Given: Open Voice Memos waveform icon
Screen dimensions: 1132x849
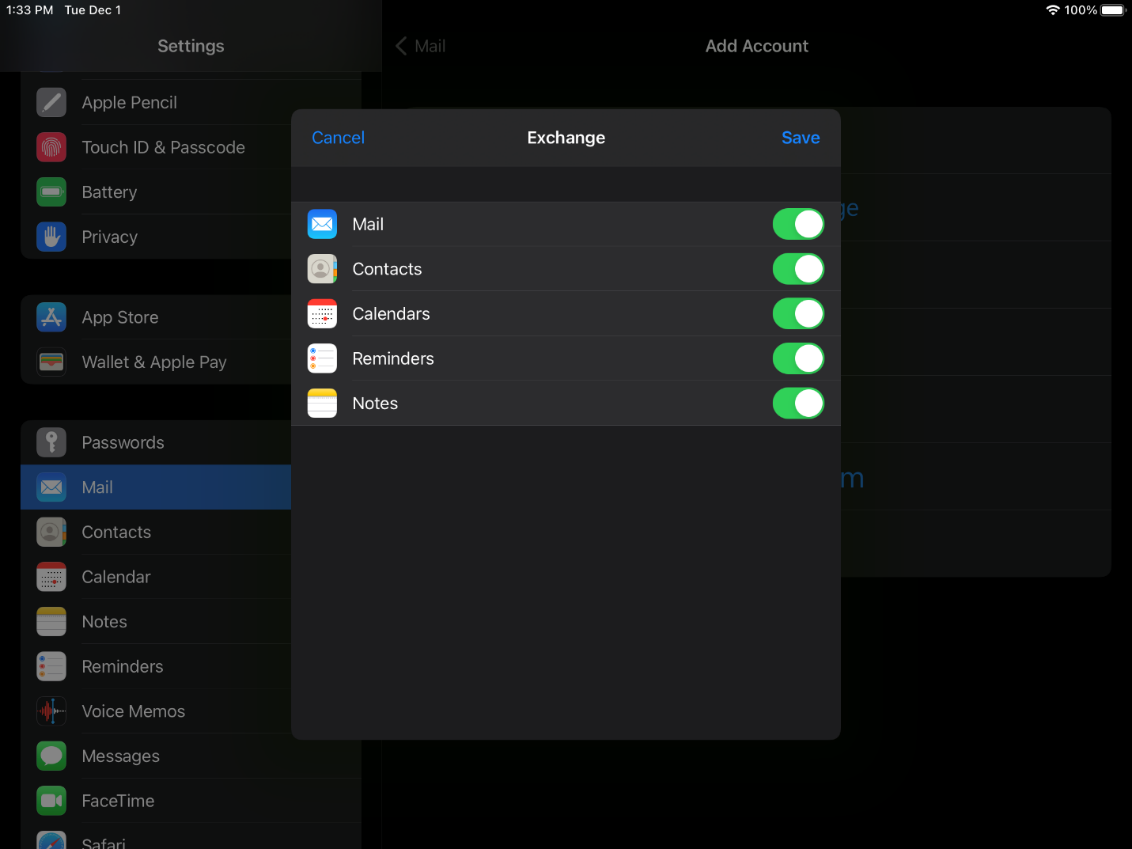Looking at the screenshot, I should [x=51, y=711].
